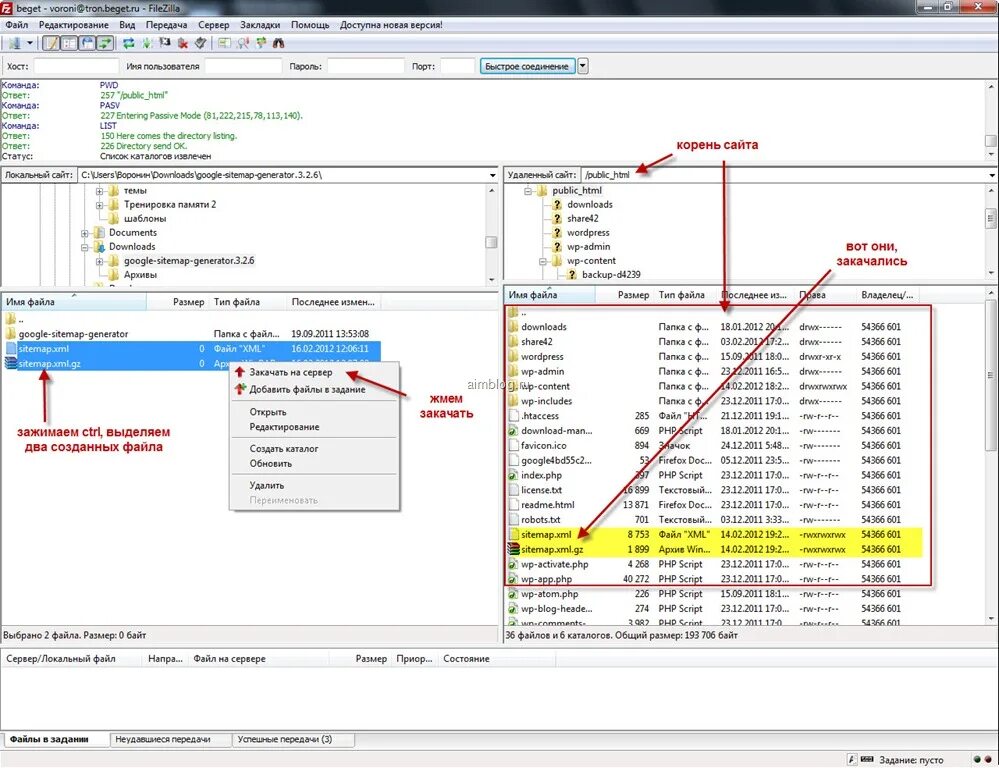Open the Закладки menu
Screen dimensions: 999x768
(260, 25)
